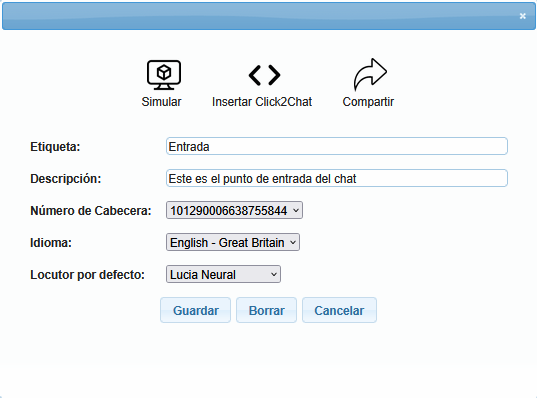The width and height of the screenshot is (537, 398).
Task: Click the Compartir share arrow icon
Action: (x=370, y=74)
